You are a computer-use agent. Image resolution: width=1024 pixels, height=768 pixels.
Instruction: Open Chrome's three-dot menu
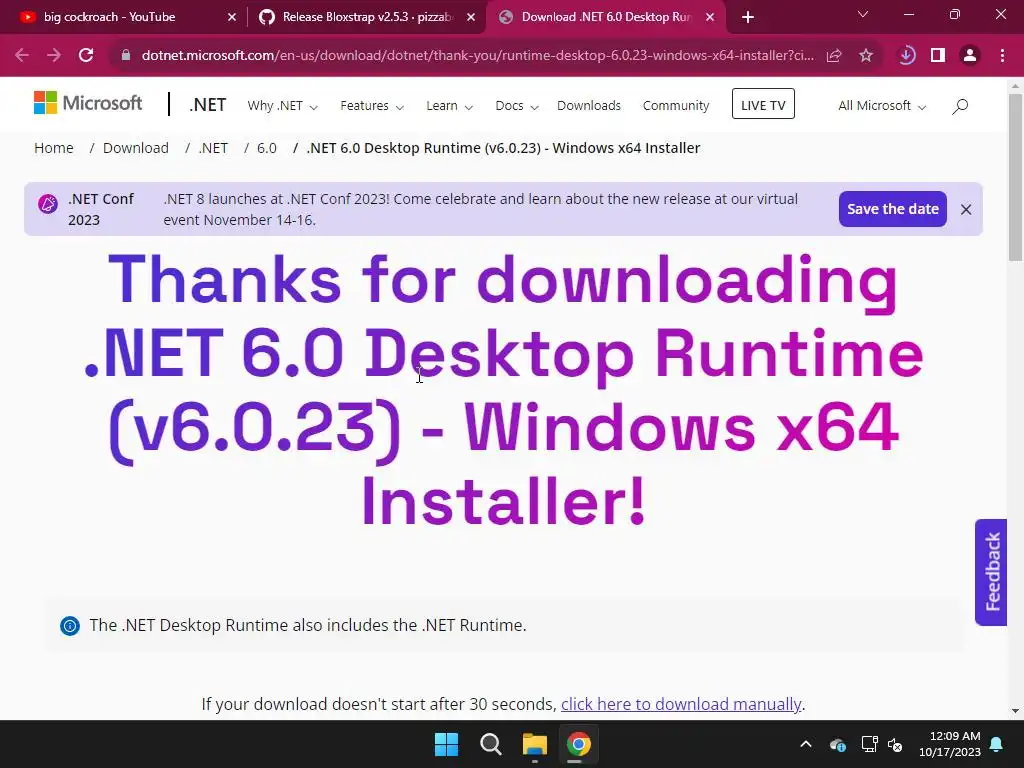1002,56
